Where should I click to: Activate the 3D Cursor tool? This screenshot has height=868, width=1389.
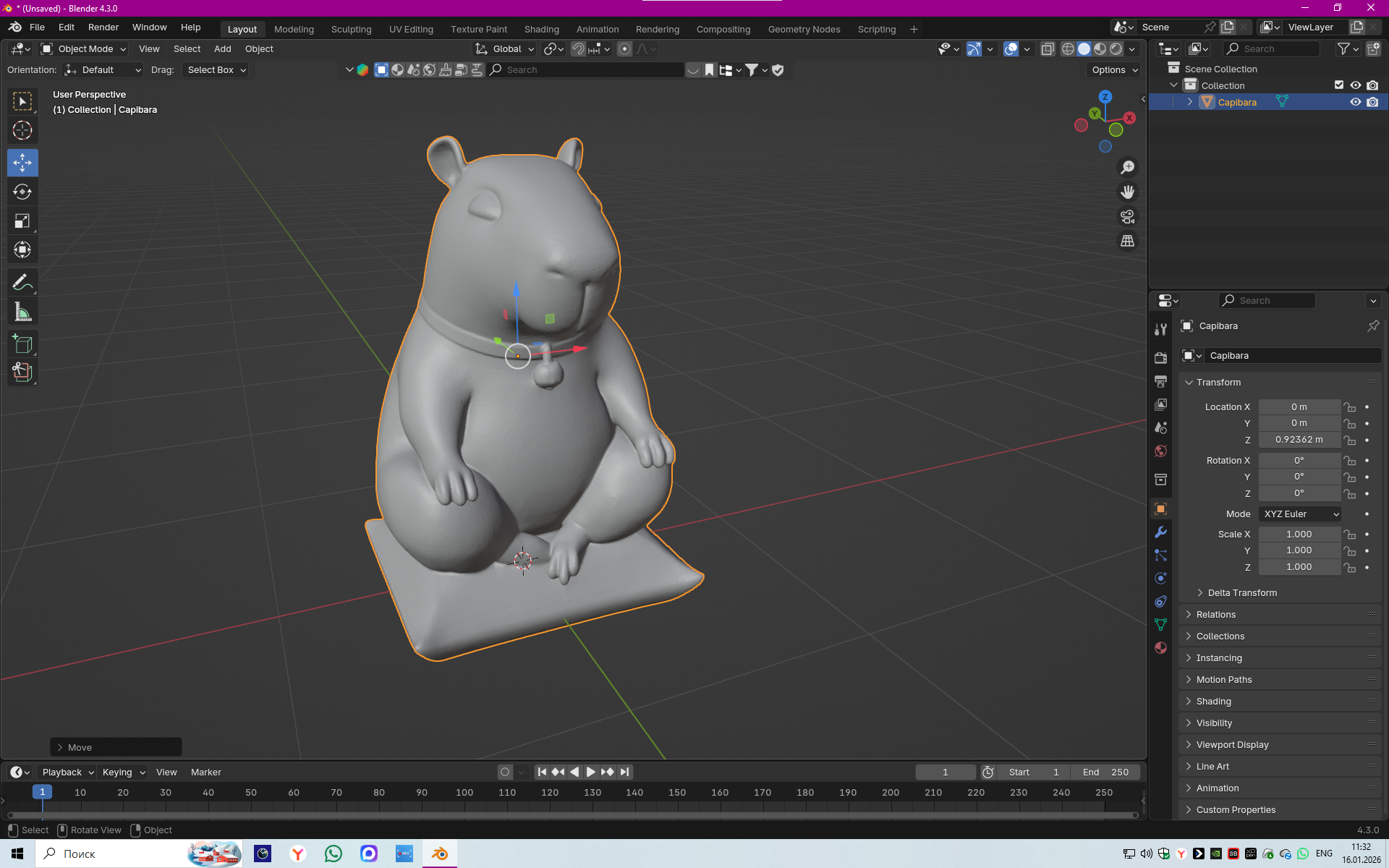pos(22,131)
